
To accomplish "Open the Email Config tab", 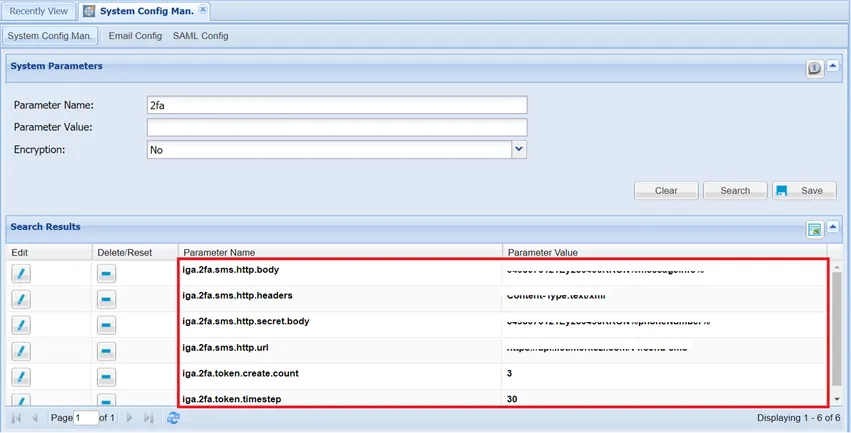I will pyautogui.click(x=135, y=36).
